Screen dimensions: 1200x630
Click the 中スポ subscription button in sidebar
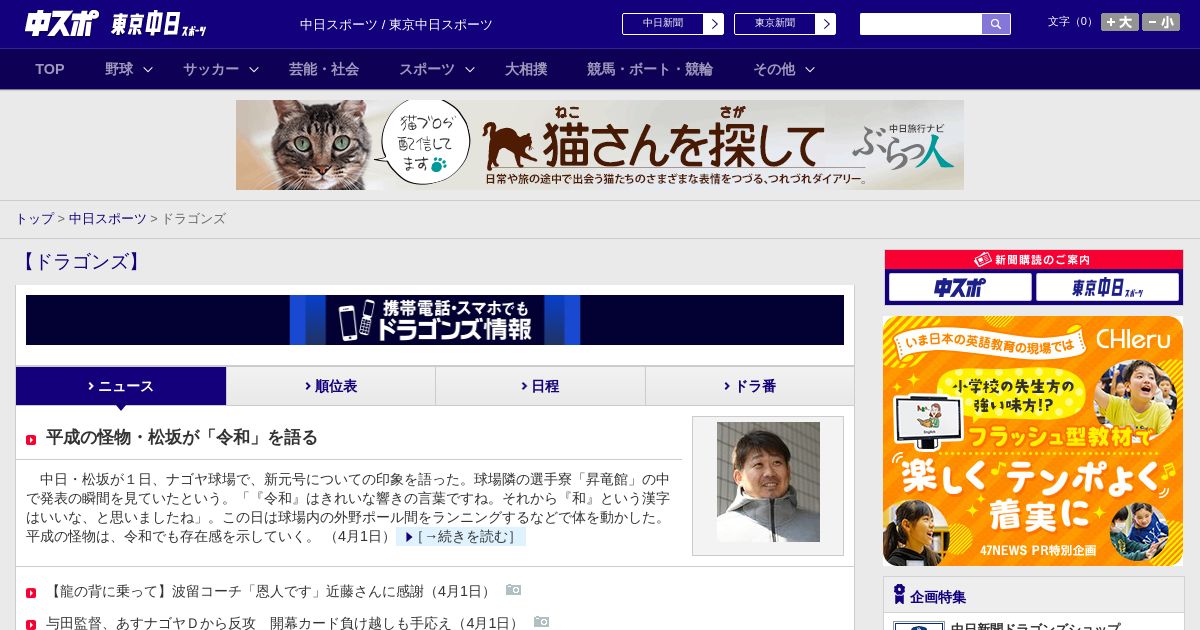click(960, 287)
